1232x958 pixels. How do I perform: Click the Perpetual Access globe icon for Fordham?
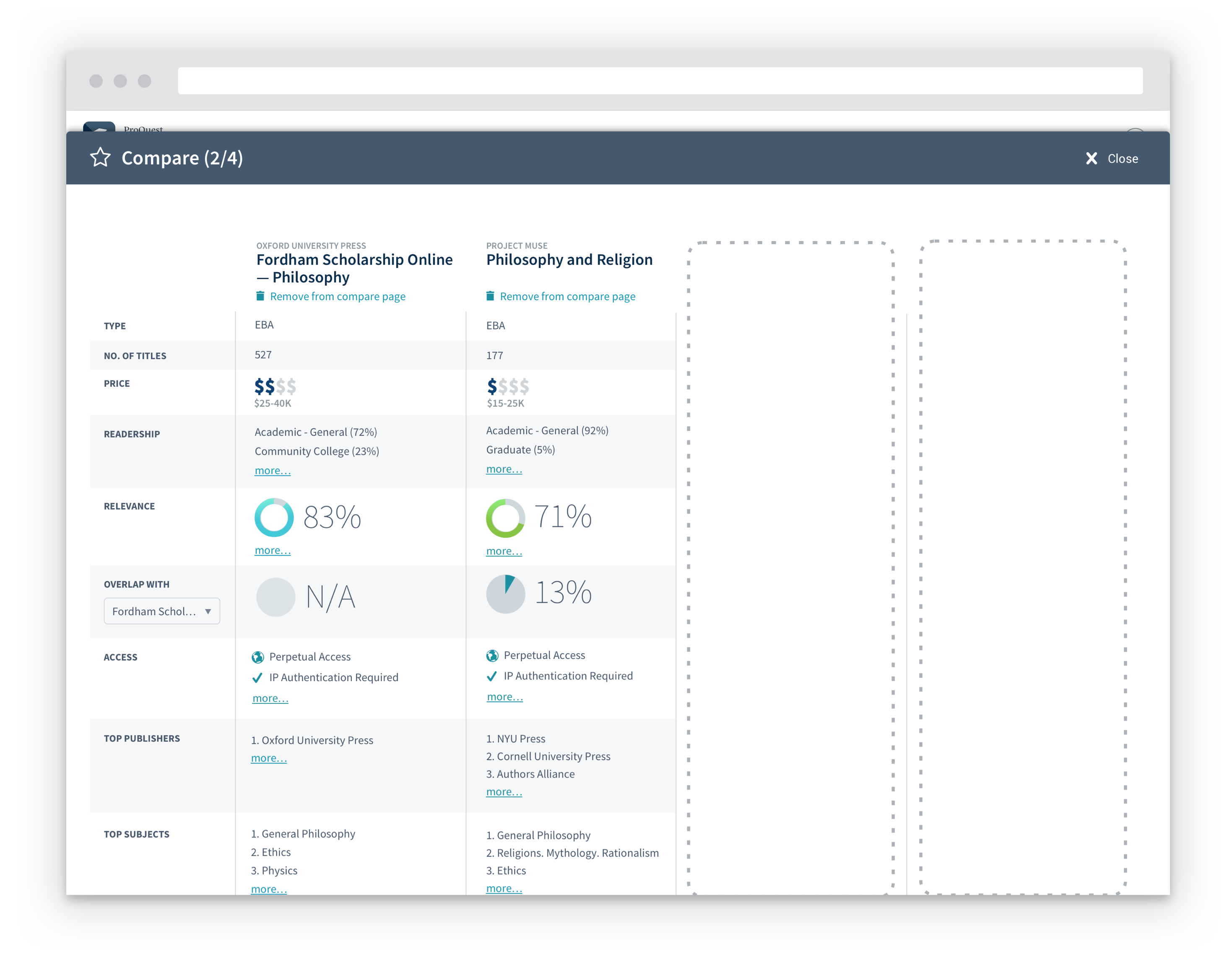tap(258, 657)
